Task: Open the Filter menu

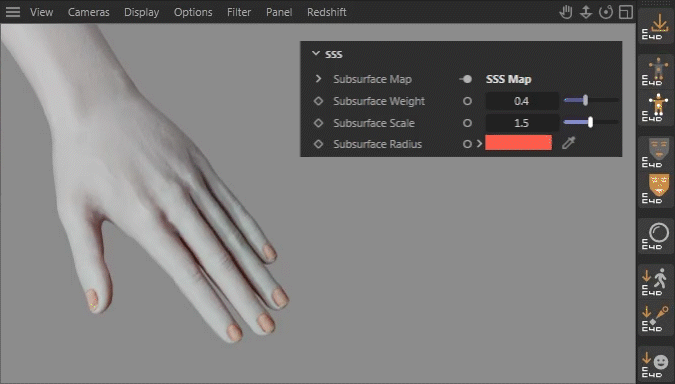Action: (x=239, y=12)
